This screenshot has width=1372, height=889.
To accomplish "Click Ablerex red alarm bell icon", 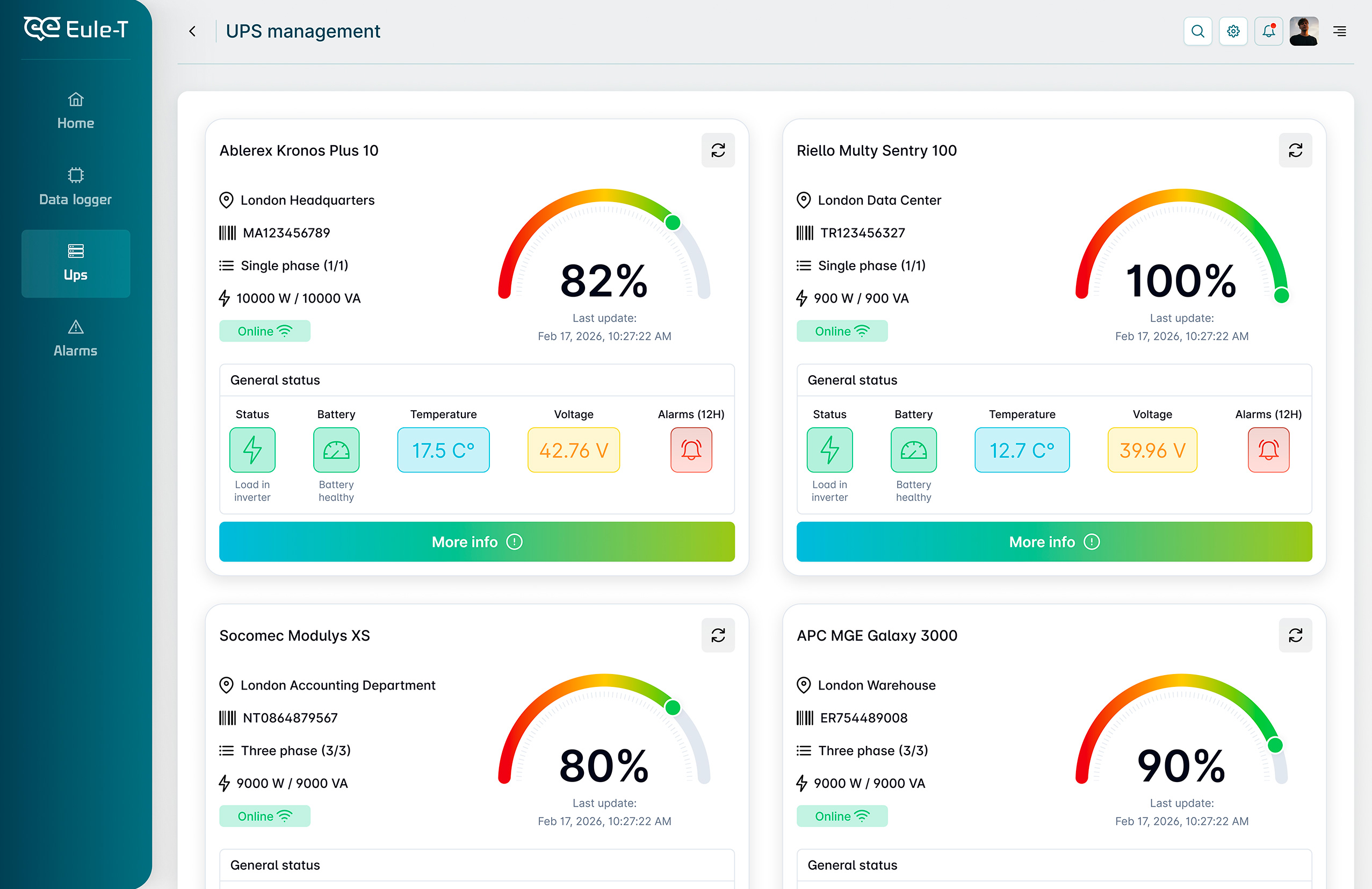I will tap(691, 450).
